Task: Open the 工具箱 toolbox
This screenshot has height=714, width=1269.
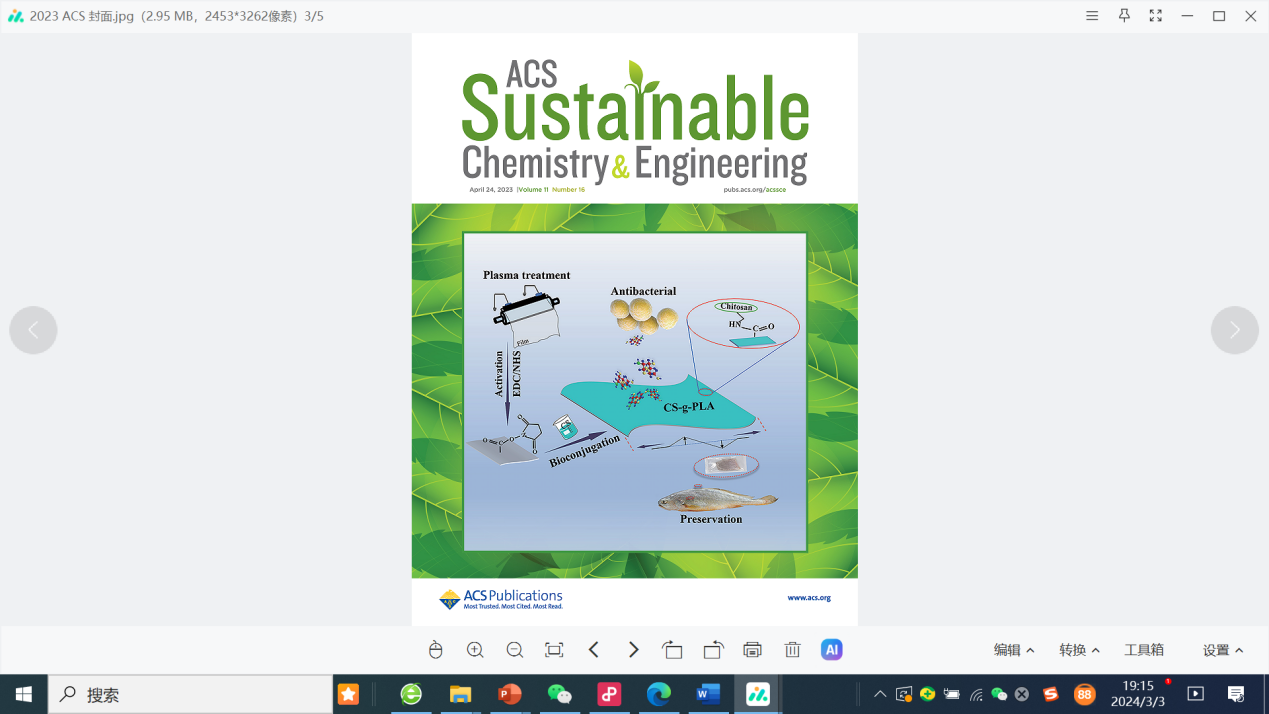Action: 1144,650
